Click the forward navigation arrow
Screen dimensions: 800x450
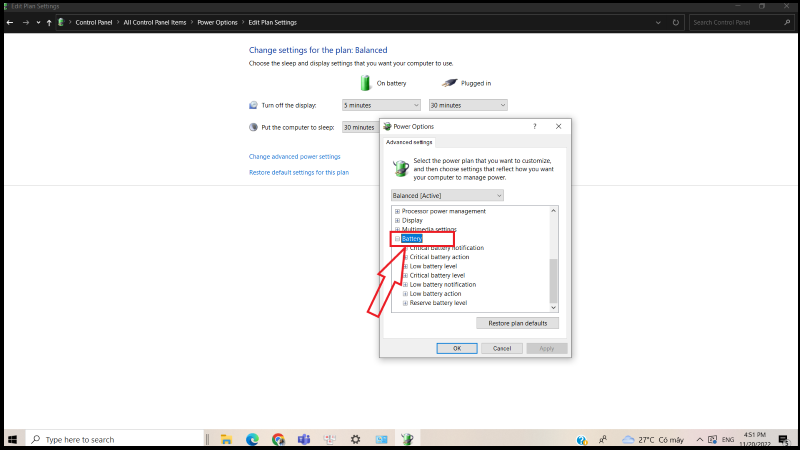click(x=26, y=22)
